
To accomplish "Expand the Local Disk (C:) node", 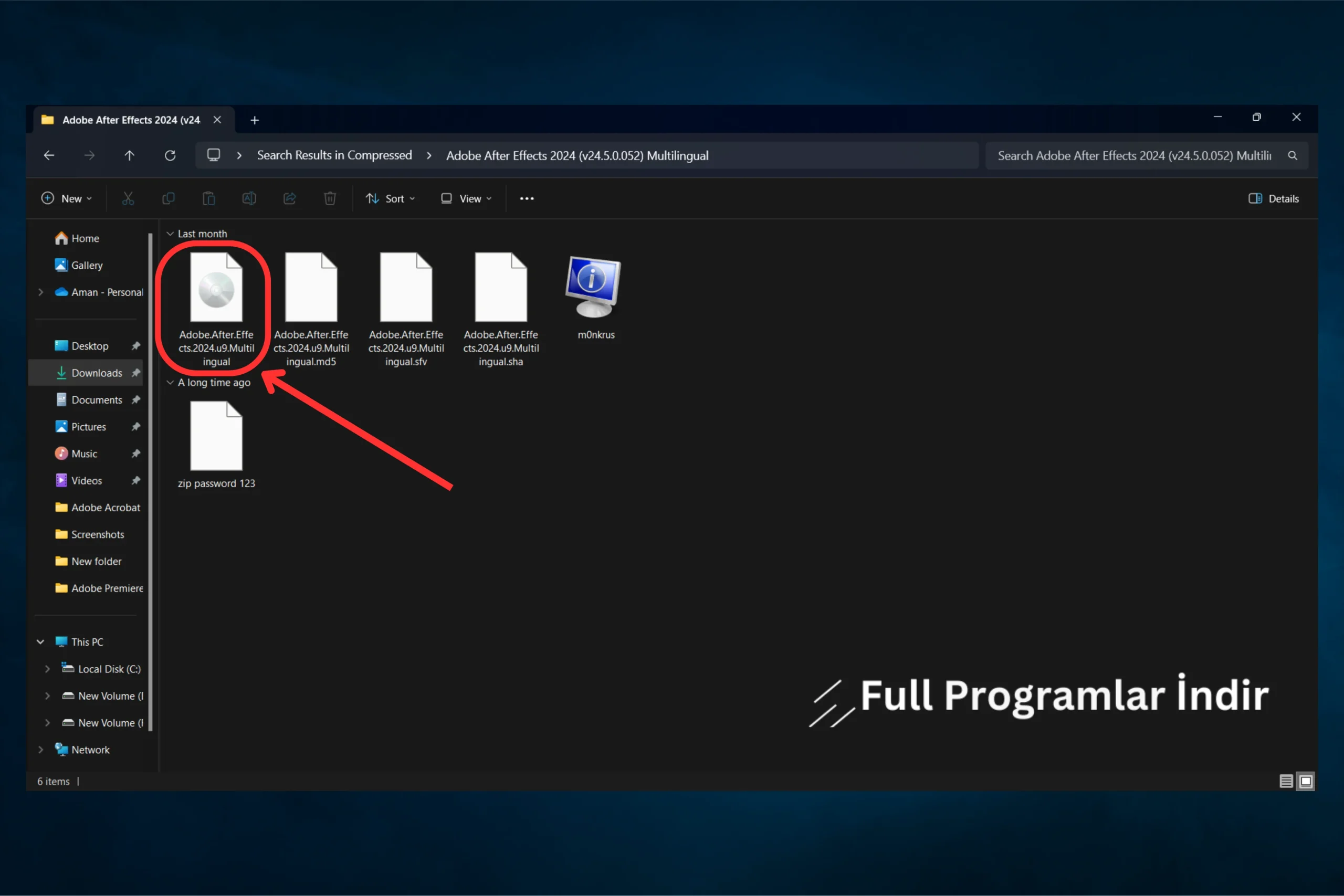I will pyautogui.click(x=47, y=669).
